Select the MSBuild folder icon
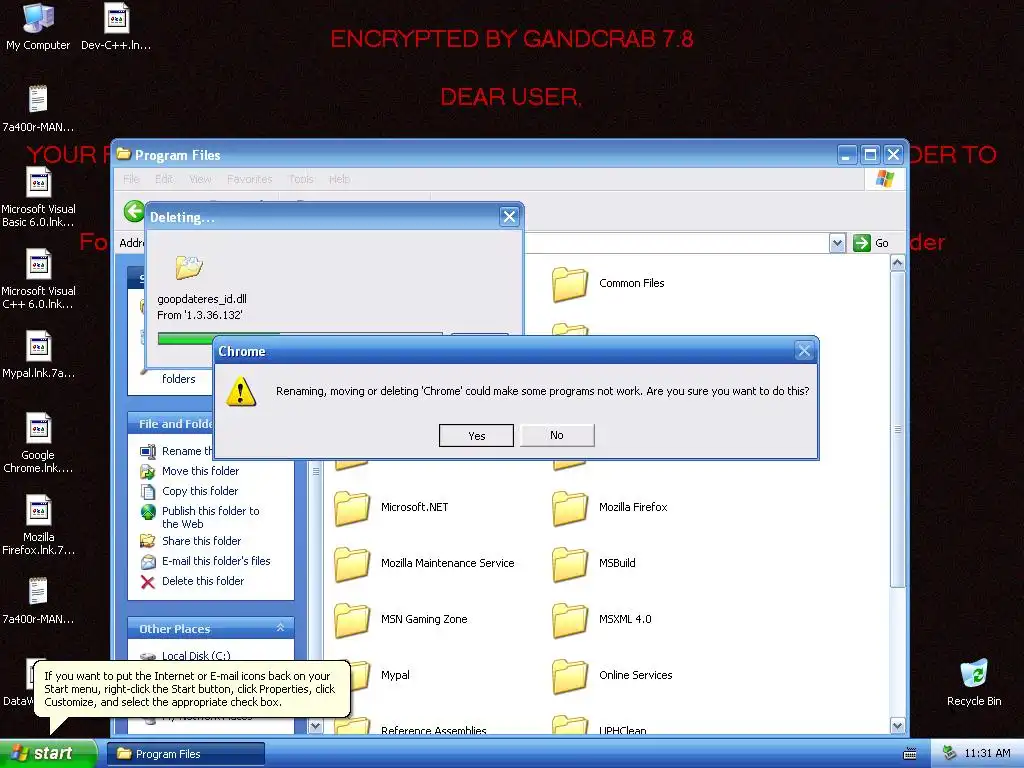 click(x=569, y=564)
